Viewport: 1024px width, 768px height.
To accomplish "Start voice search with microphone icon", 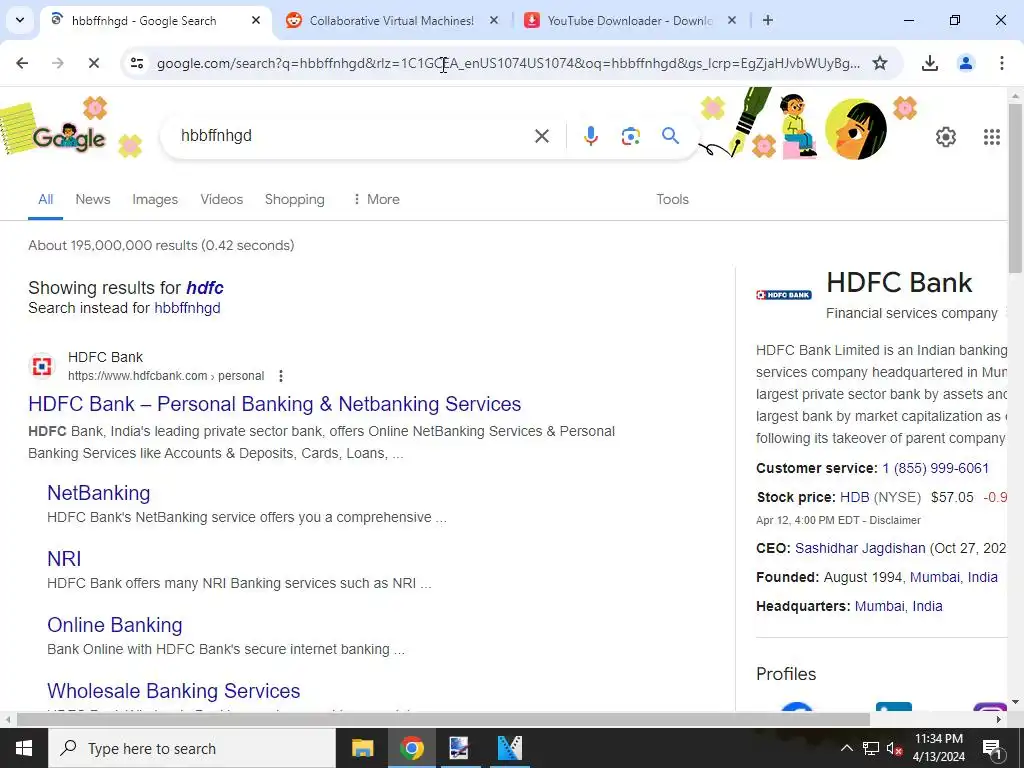I will pyautogui.click(x=590, y=136).
